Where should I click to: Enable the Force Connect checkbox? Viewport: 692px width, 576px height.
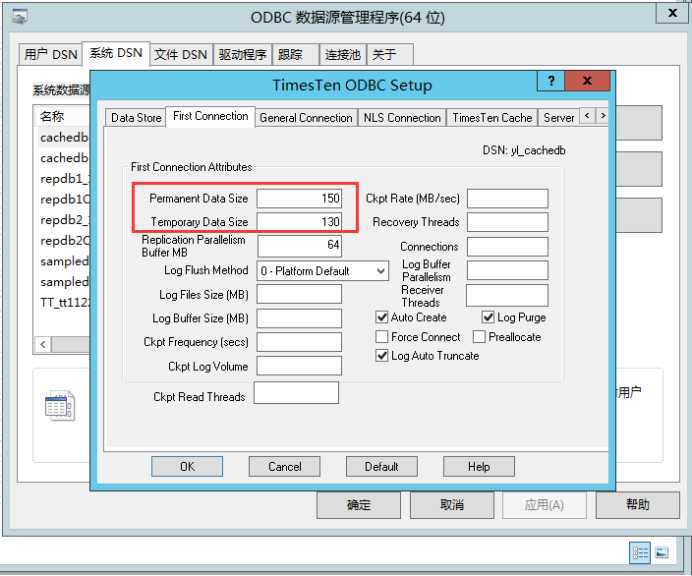(x=381, y=337)
